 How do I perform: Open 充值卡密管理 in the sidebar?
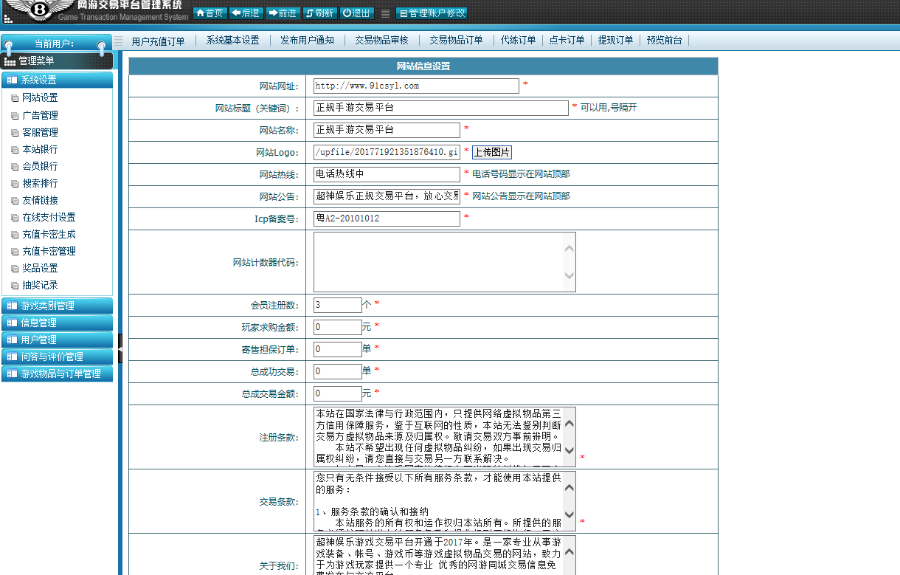click(x=49, y=251)
